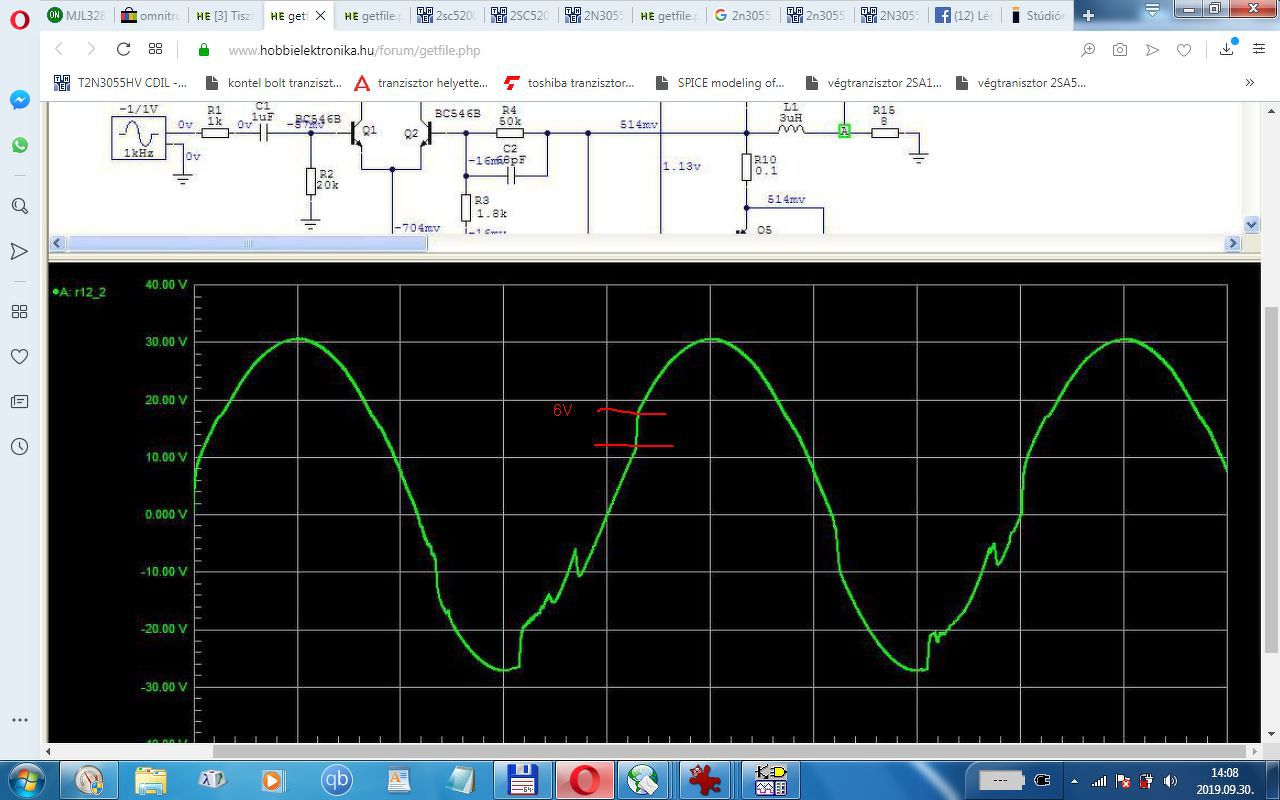This screenshot has width=1280, height=800.
Task: Open the circuit simulator app in the taskbar
Action: coord(770,779)
